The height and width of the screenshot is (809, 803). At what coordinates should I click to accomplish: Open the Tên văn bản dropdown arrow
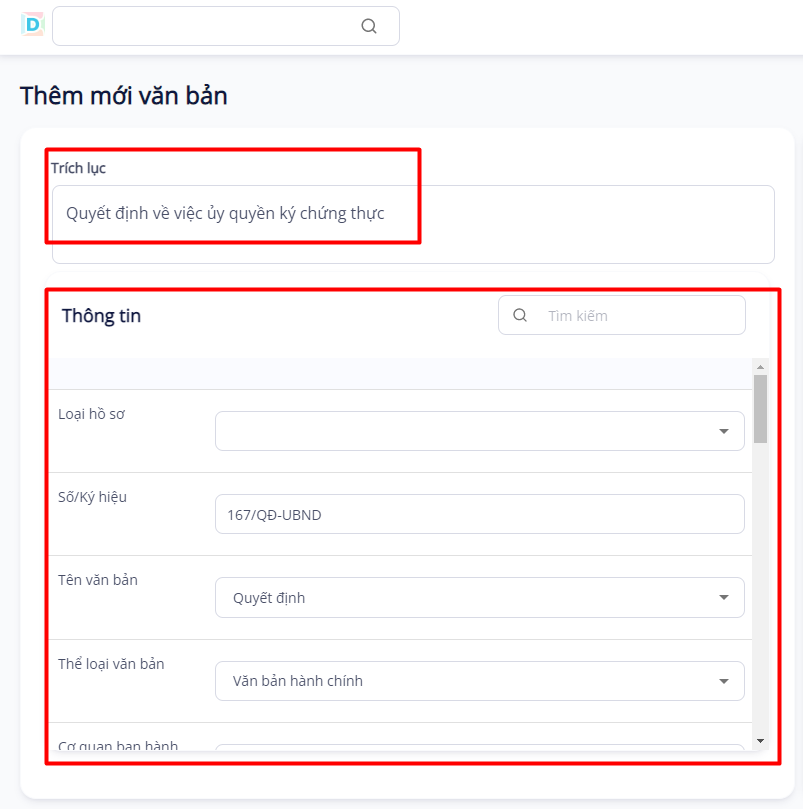[x=723, y=598]
